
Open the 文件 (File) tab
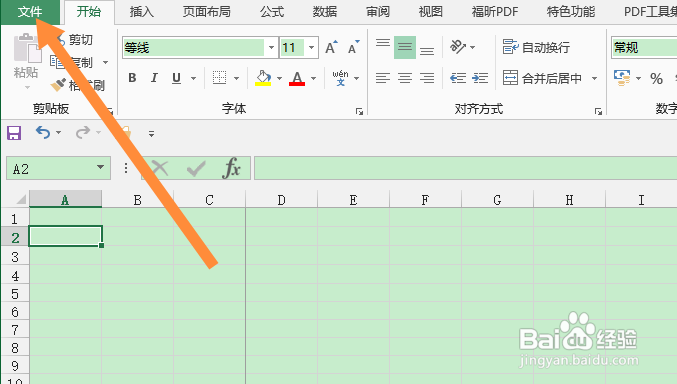[30, 12]
